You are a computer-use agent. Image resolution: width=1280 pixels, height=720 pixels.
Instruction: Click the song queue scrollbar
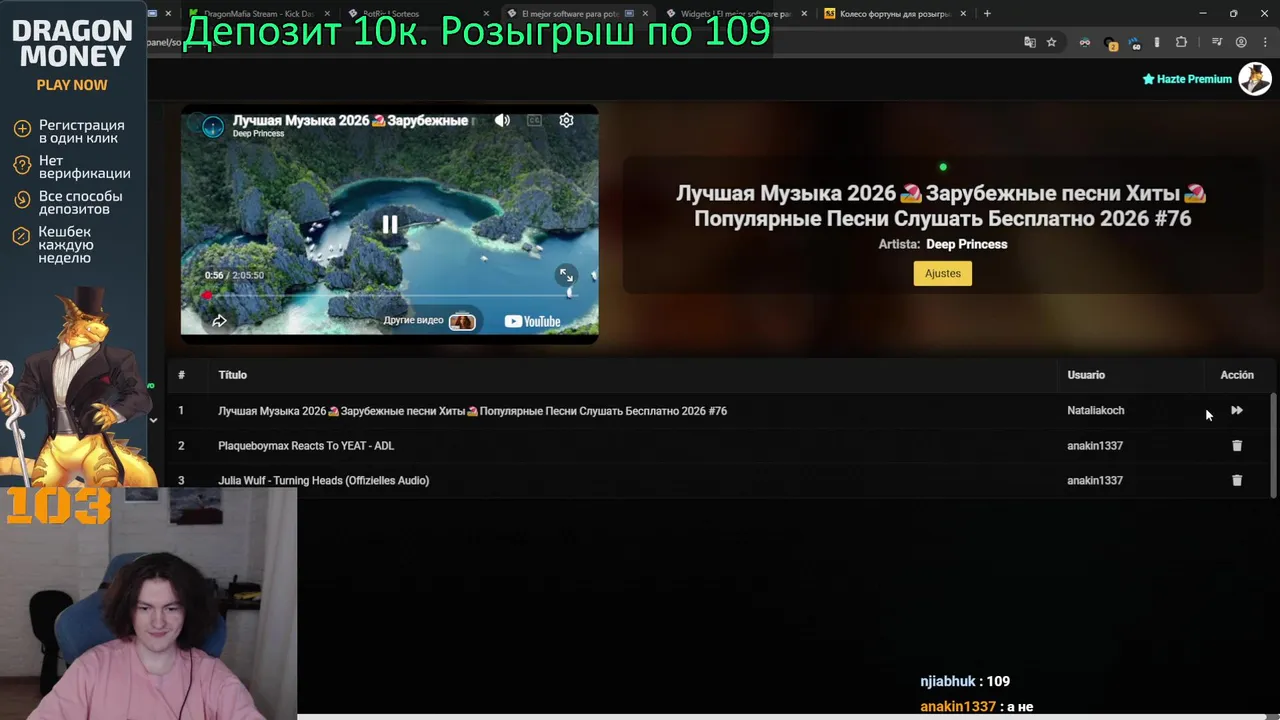1273,443
